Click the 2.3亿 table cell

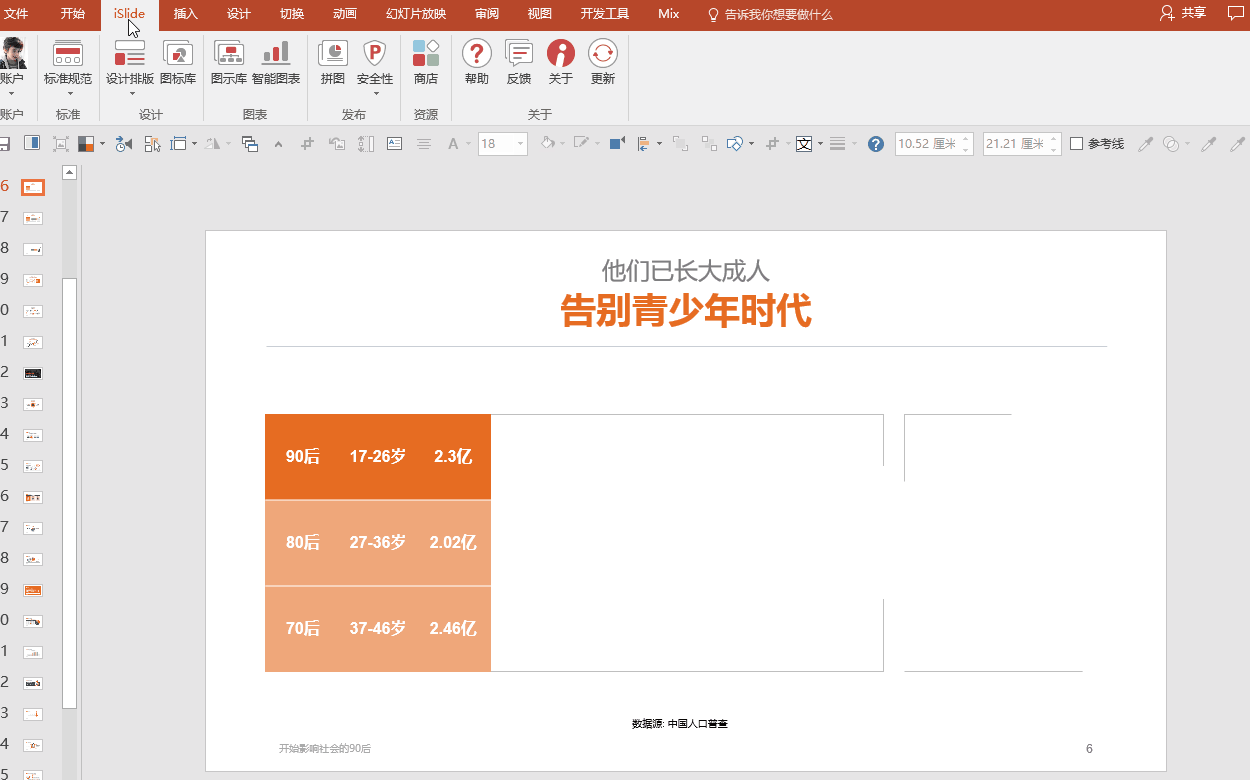click(x=453, y=456)
